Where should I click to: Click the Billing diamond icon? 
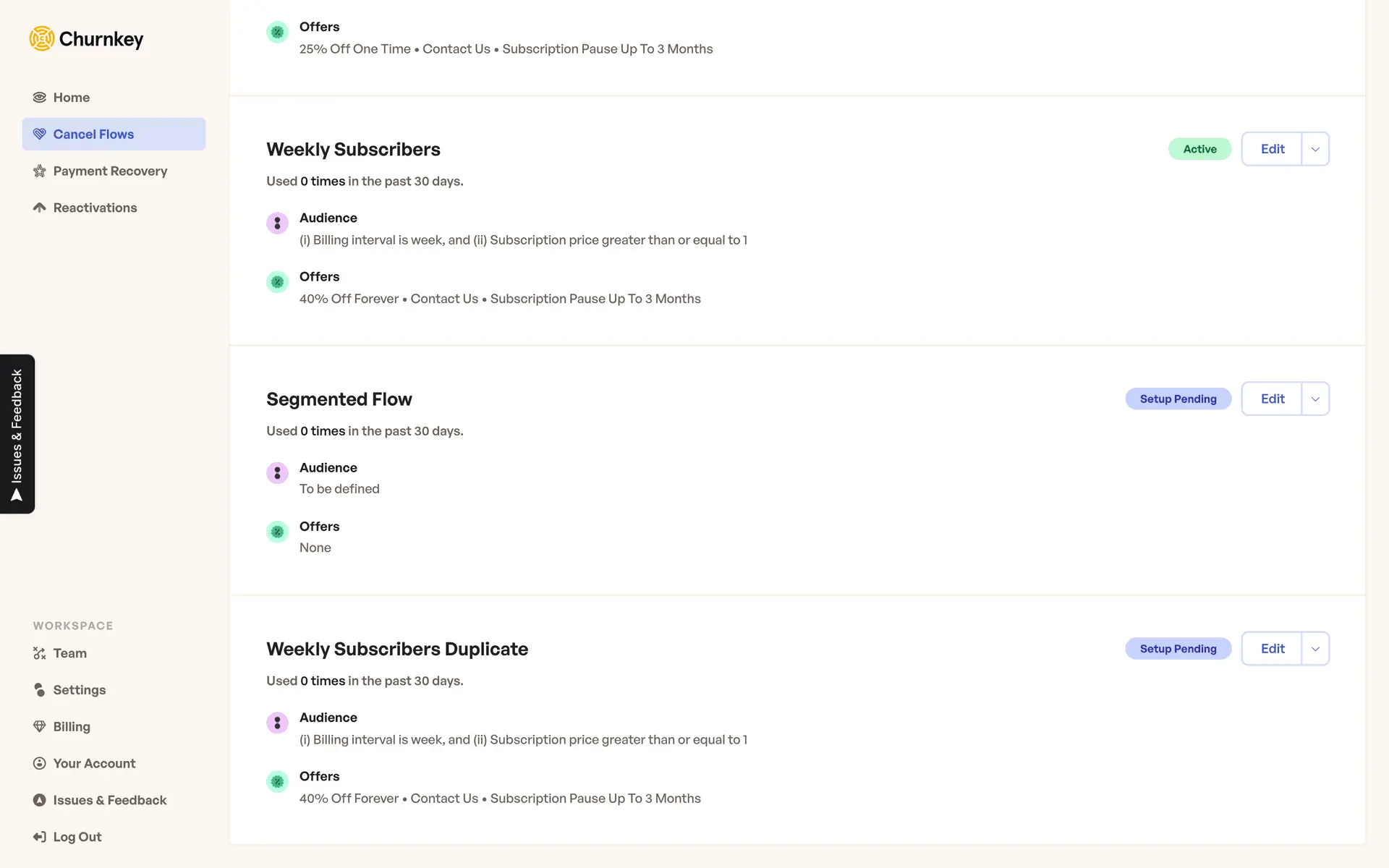(40, 726)
